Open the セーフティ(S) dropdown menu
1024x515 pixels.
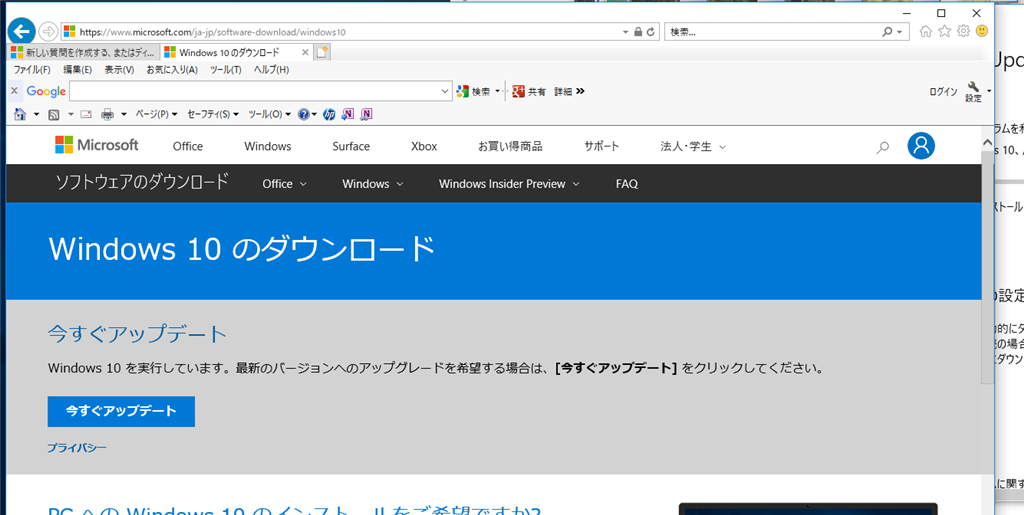pyautogui.click(x=213, y=114)
